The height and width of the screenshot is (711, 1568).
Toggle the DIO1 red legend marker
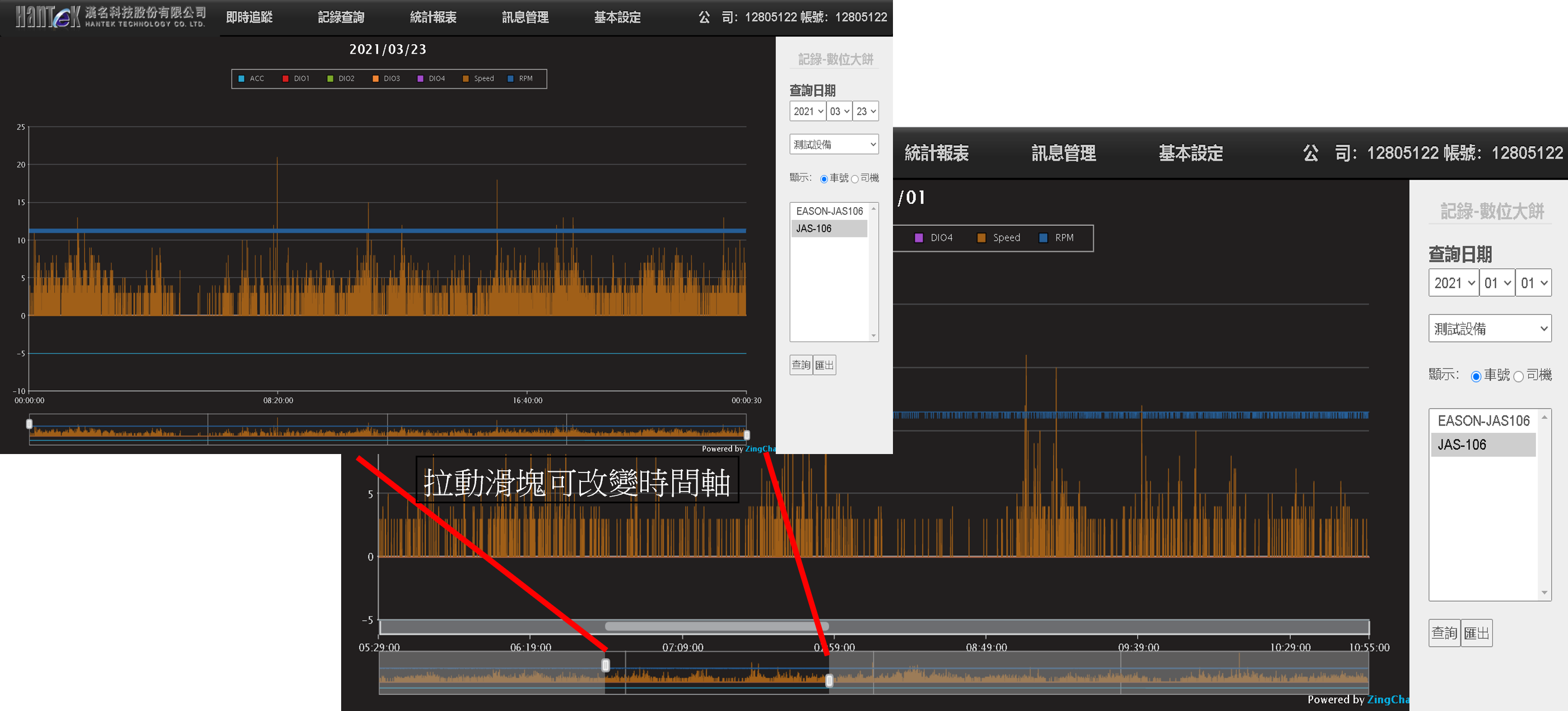coord(286,78)
